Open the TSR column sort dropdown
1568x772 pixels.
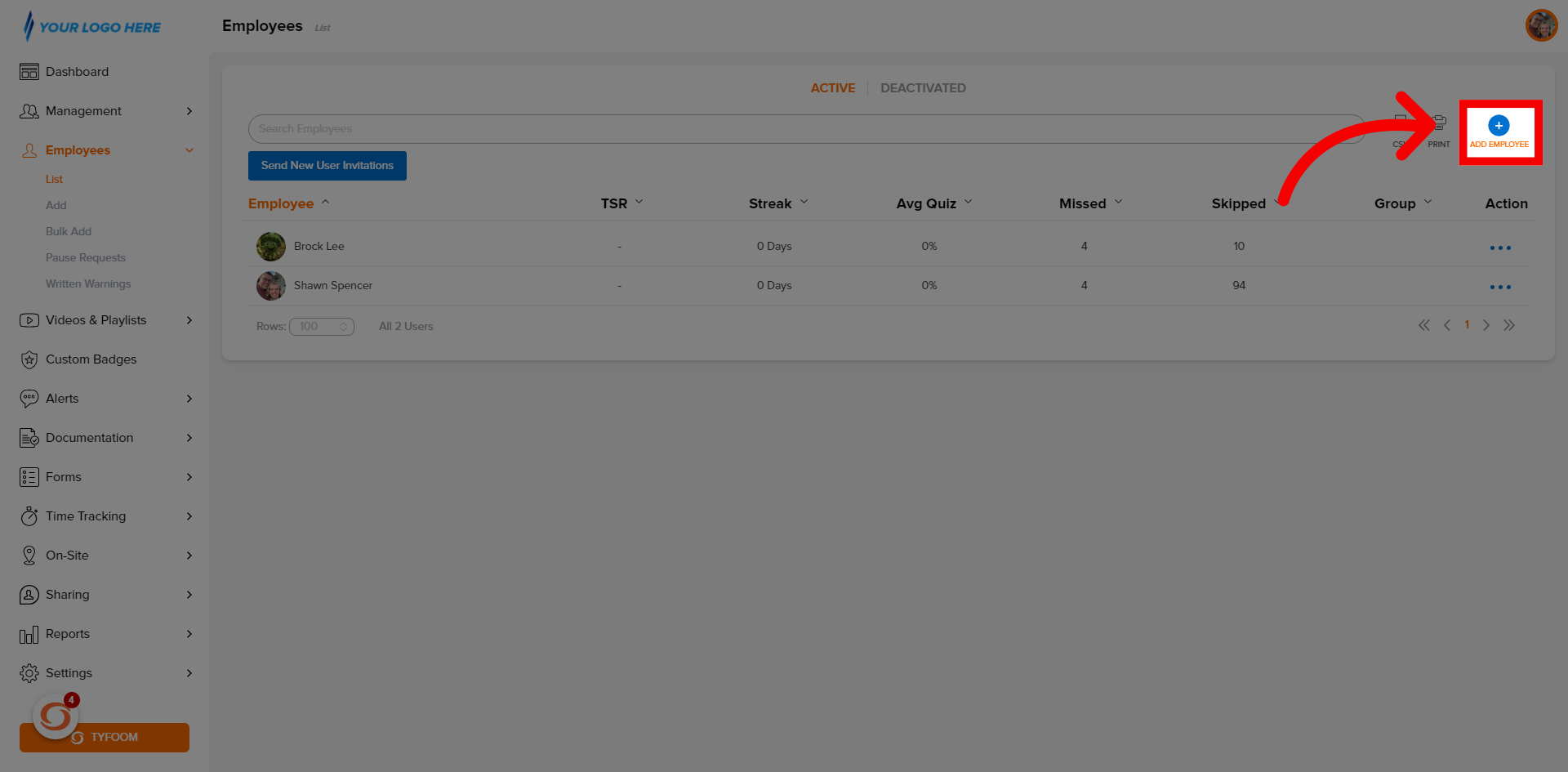(640, 202)
